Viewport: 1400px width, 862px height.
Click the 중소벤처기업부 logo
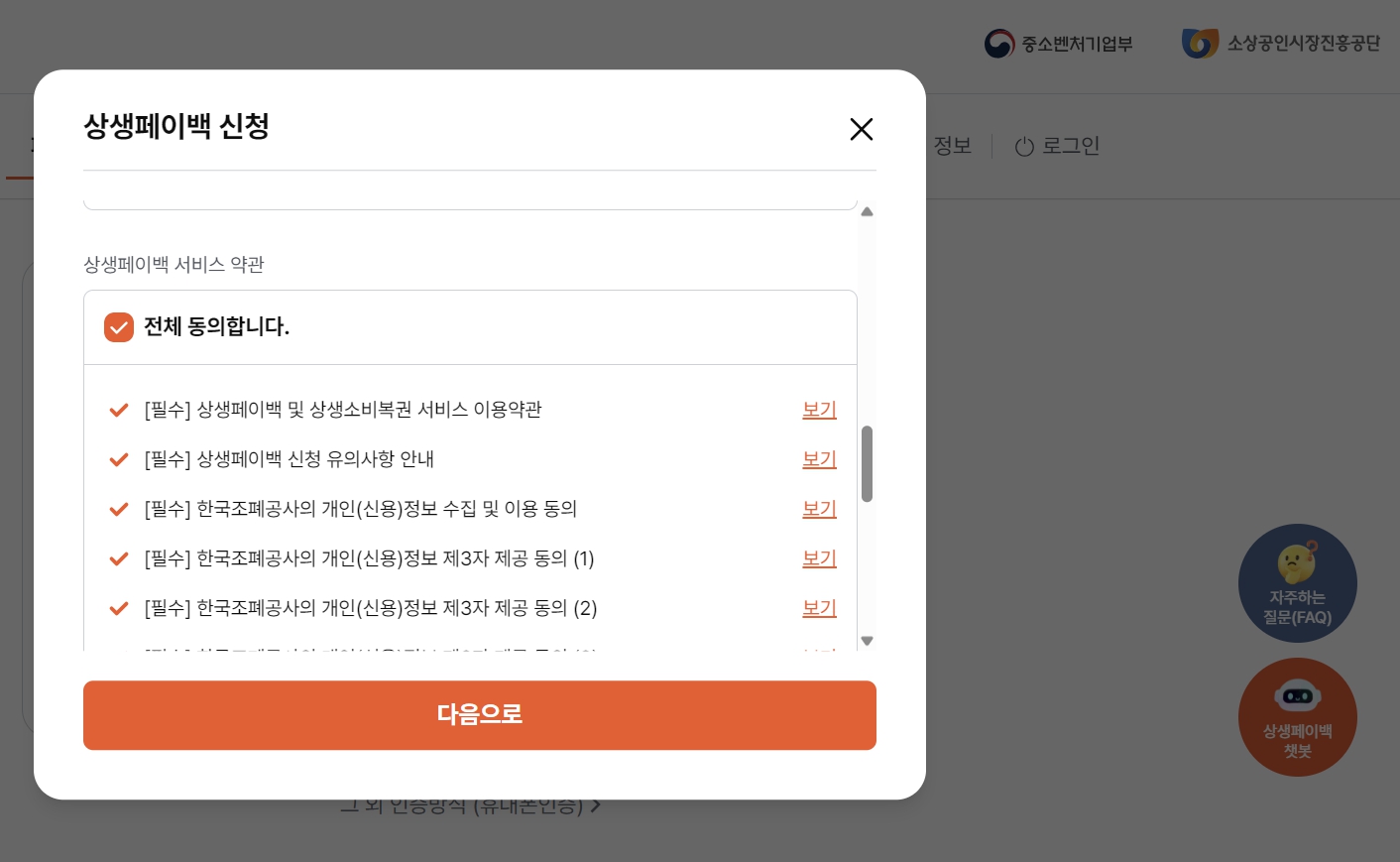click(x=1058, y=44)
